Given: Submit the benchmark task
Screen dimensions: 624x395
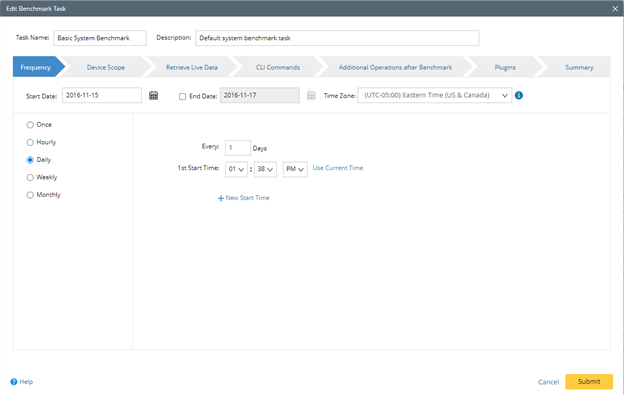Looking at the screenshot, I should pyautogui.click(x=589, y=381).
